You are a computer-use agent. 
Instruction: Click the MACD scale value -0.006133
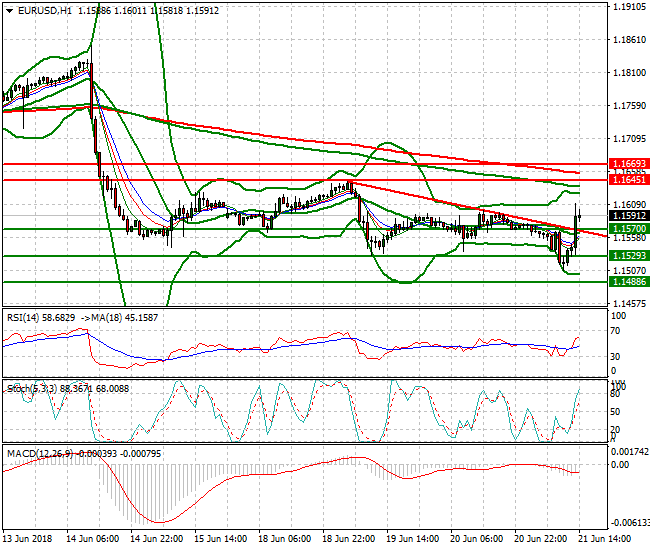[x=628, y=523]
